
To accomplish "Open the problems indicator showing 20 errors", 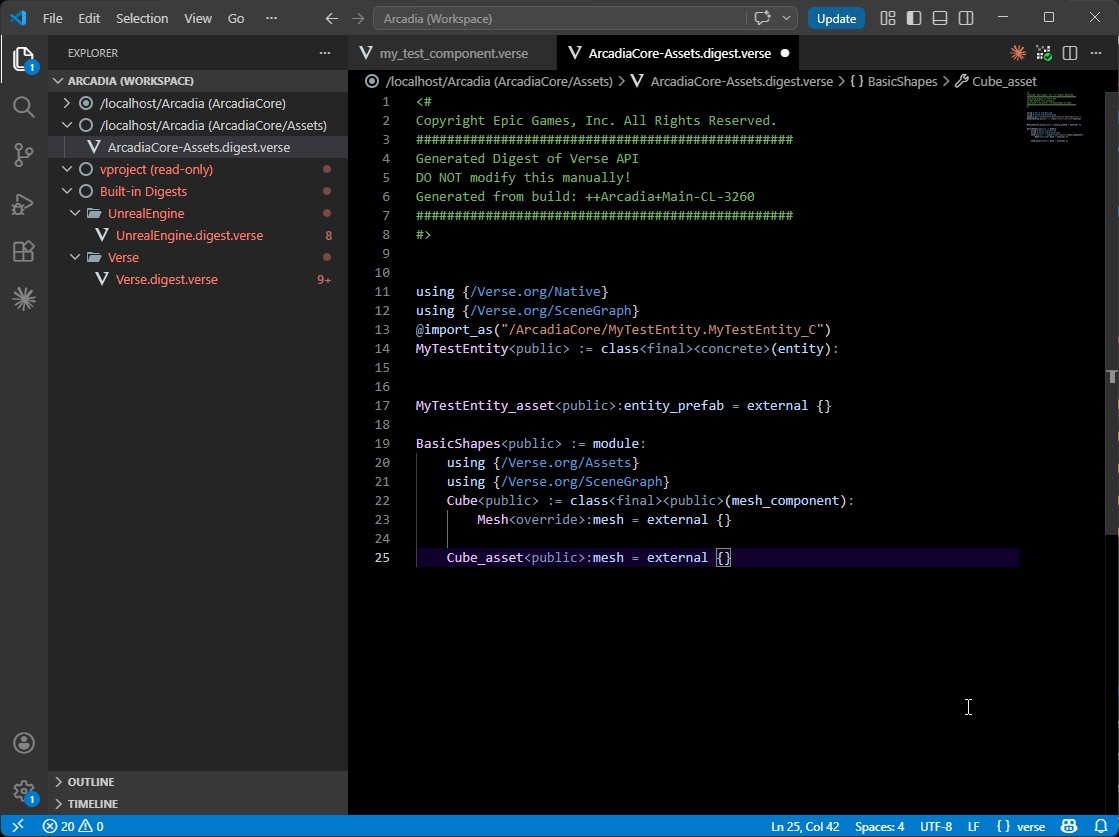I will coord(73,826).
